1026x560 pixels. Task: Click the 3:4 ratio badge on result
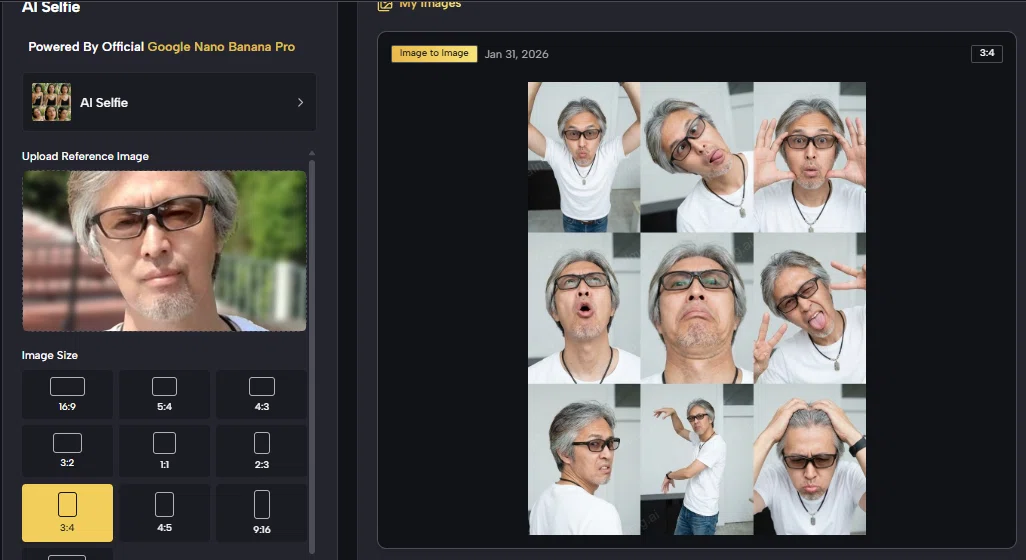[987, 53]
